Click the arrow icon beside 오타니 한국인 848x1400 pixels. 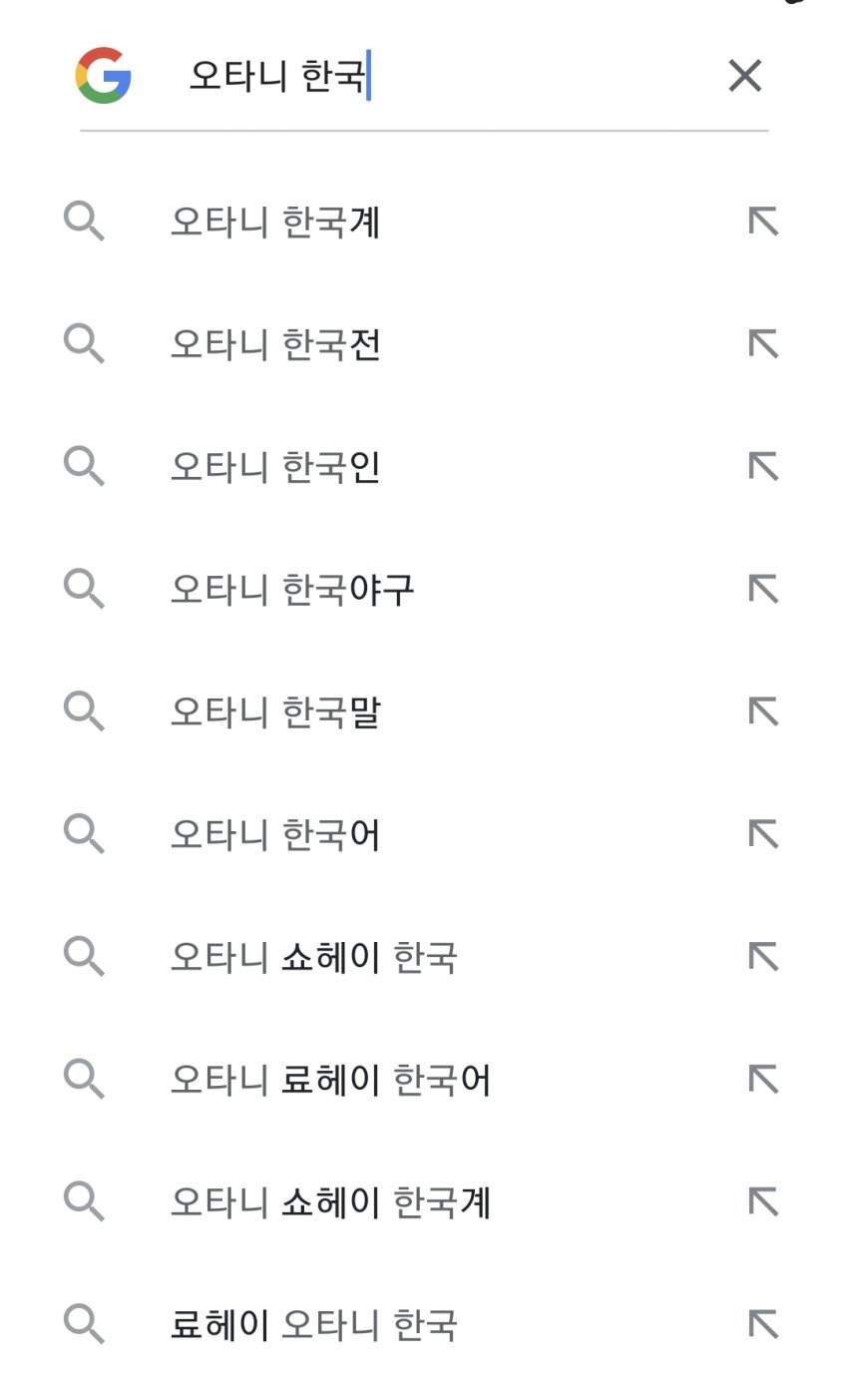pyautogui.click(x=763, y=467)
